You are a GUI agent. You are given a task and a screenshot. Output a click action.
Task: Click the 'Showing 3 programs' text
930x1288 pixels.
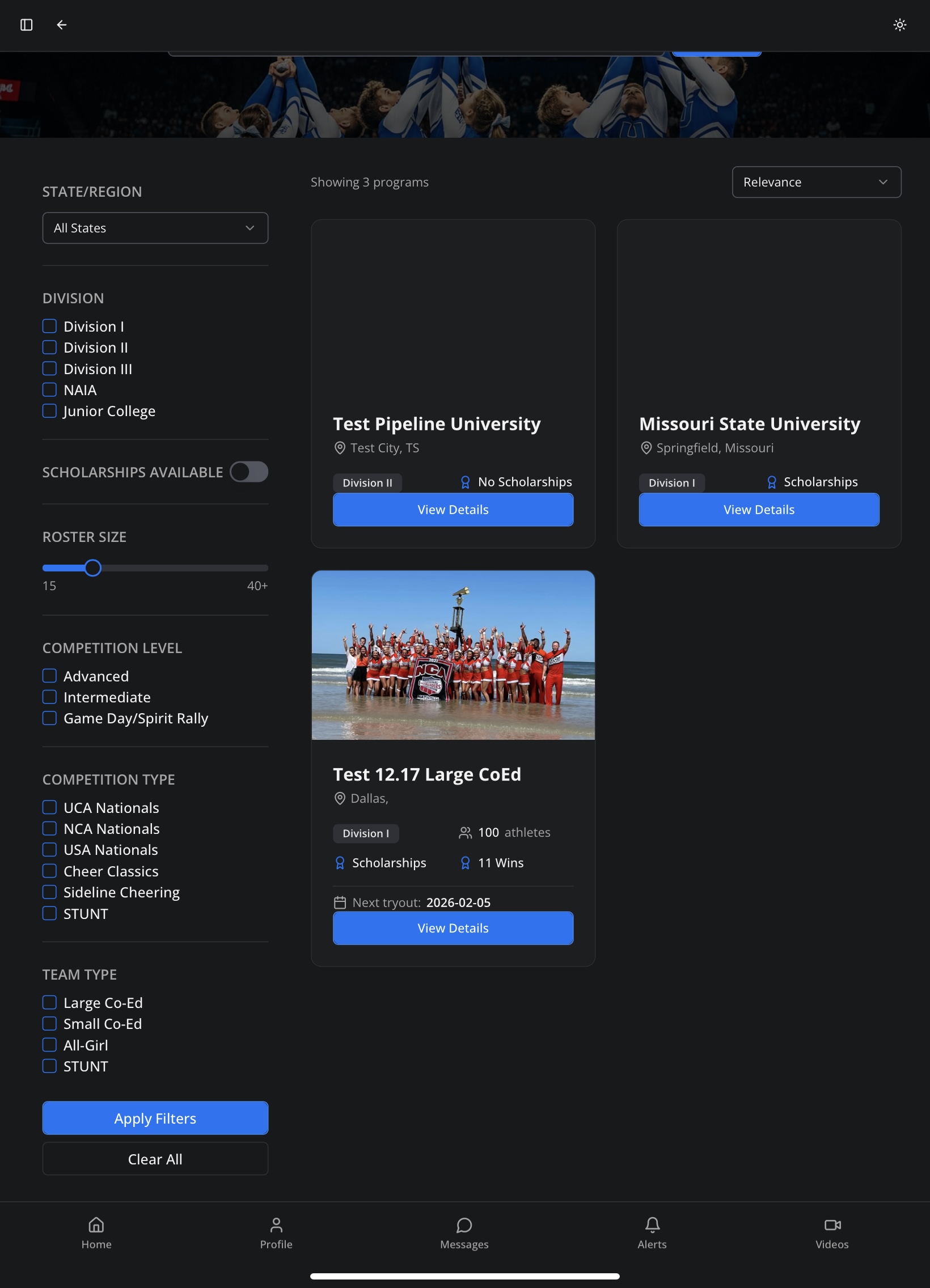pos(369,183)
